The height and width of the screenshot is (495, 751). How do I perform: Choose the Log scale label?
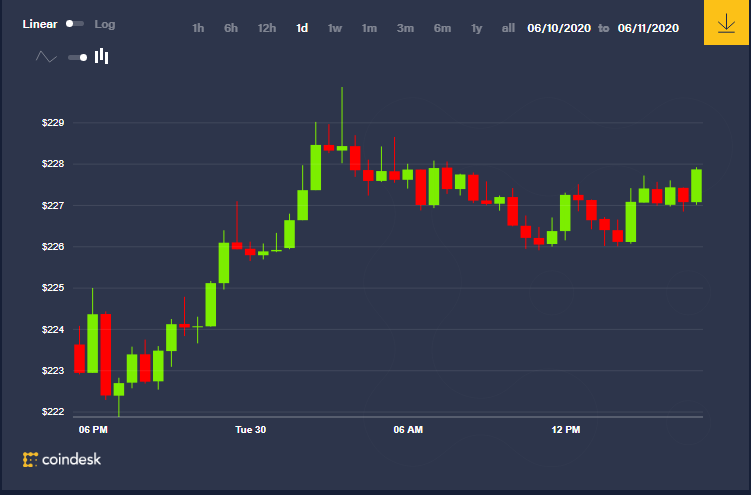point(104,24)
